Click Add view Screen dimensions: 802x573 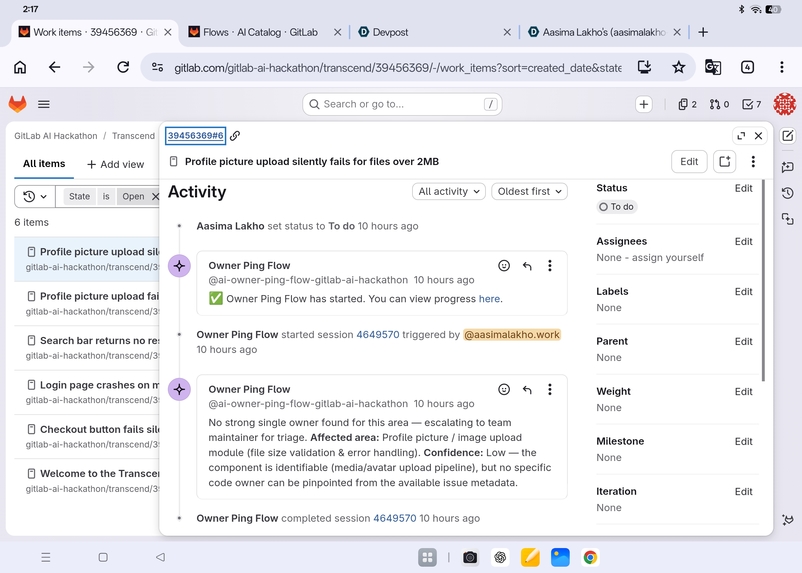coord(115,164)
